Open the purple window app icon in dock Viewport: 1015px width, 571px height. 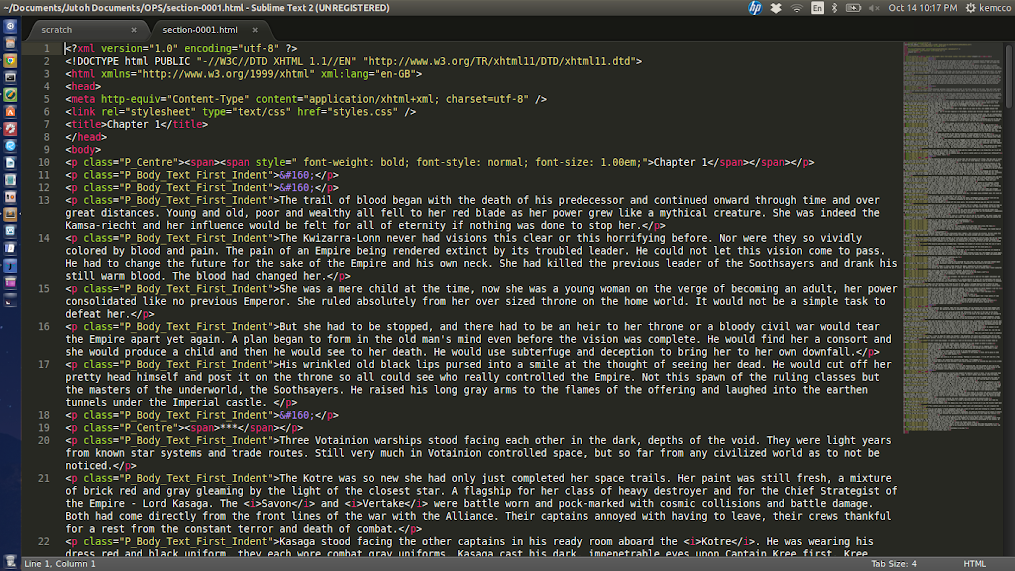point(10,282)
